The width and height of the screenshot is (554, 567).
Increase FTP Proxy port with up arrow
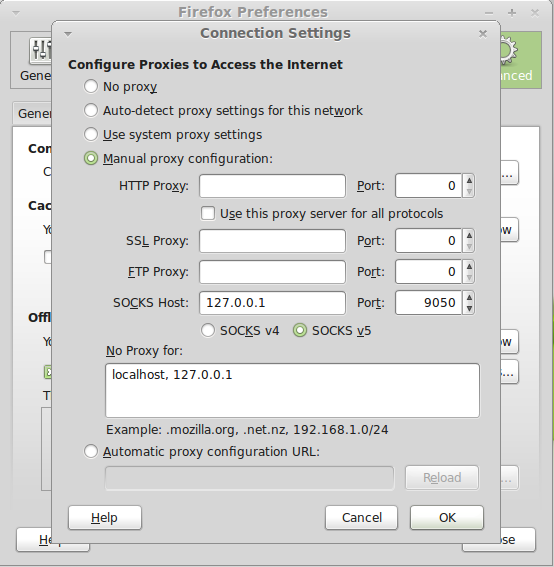point(469,267)
